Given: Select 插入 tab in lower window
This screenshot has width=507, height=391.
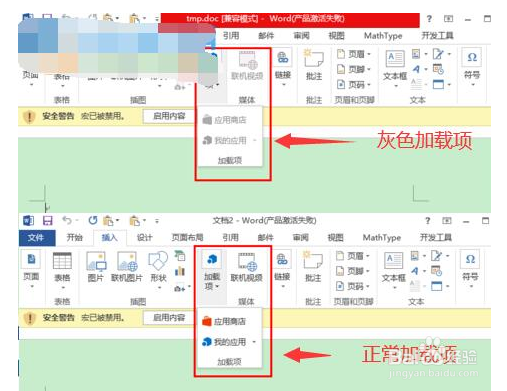Looking at the screenshot, I should point(110,237).
